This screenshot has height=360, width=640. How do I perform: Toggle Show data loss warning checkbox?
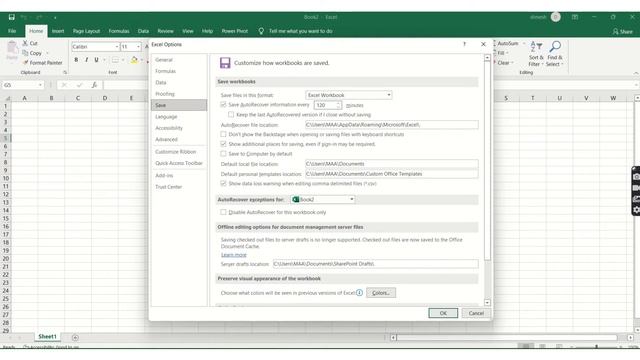point(223,184)
